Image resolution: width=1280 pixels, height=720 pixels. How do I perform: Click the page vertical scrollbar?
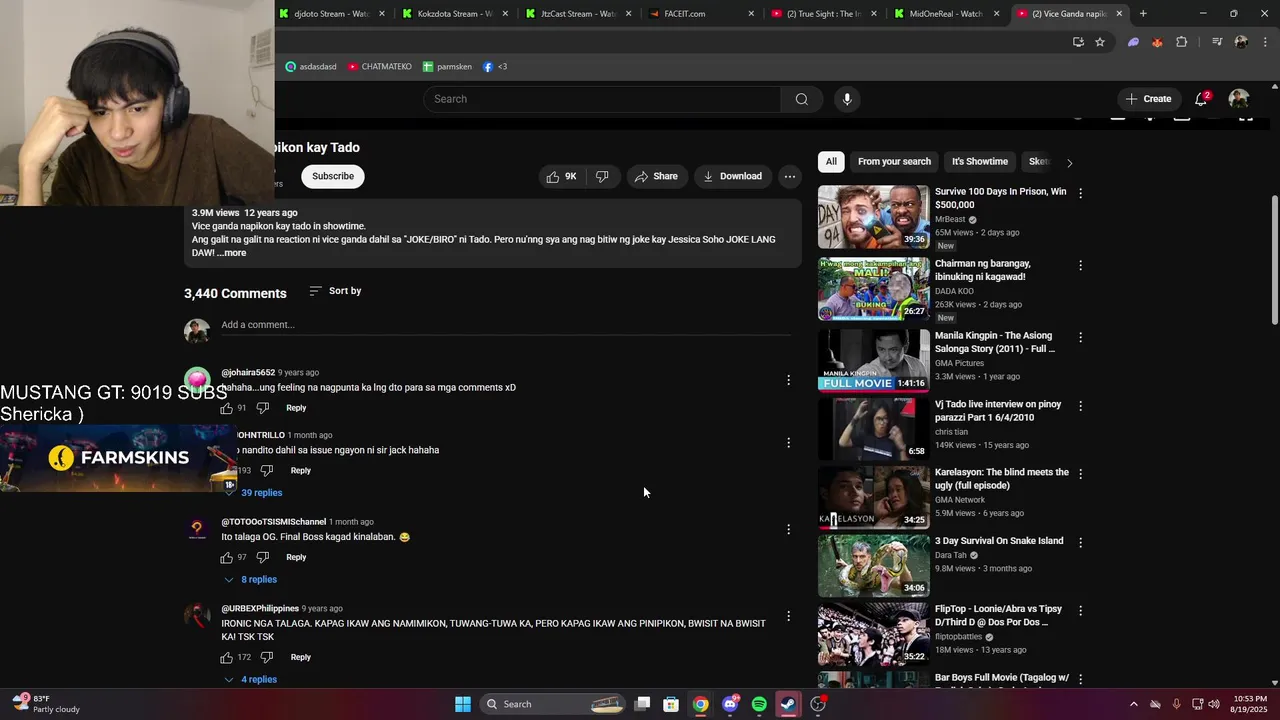(x=1274, y=258)
